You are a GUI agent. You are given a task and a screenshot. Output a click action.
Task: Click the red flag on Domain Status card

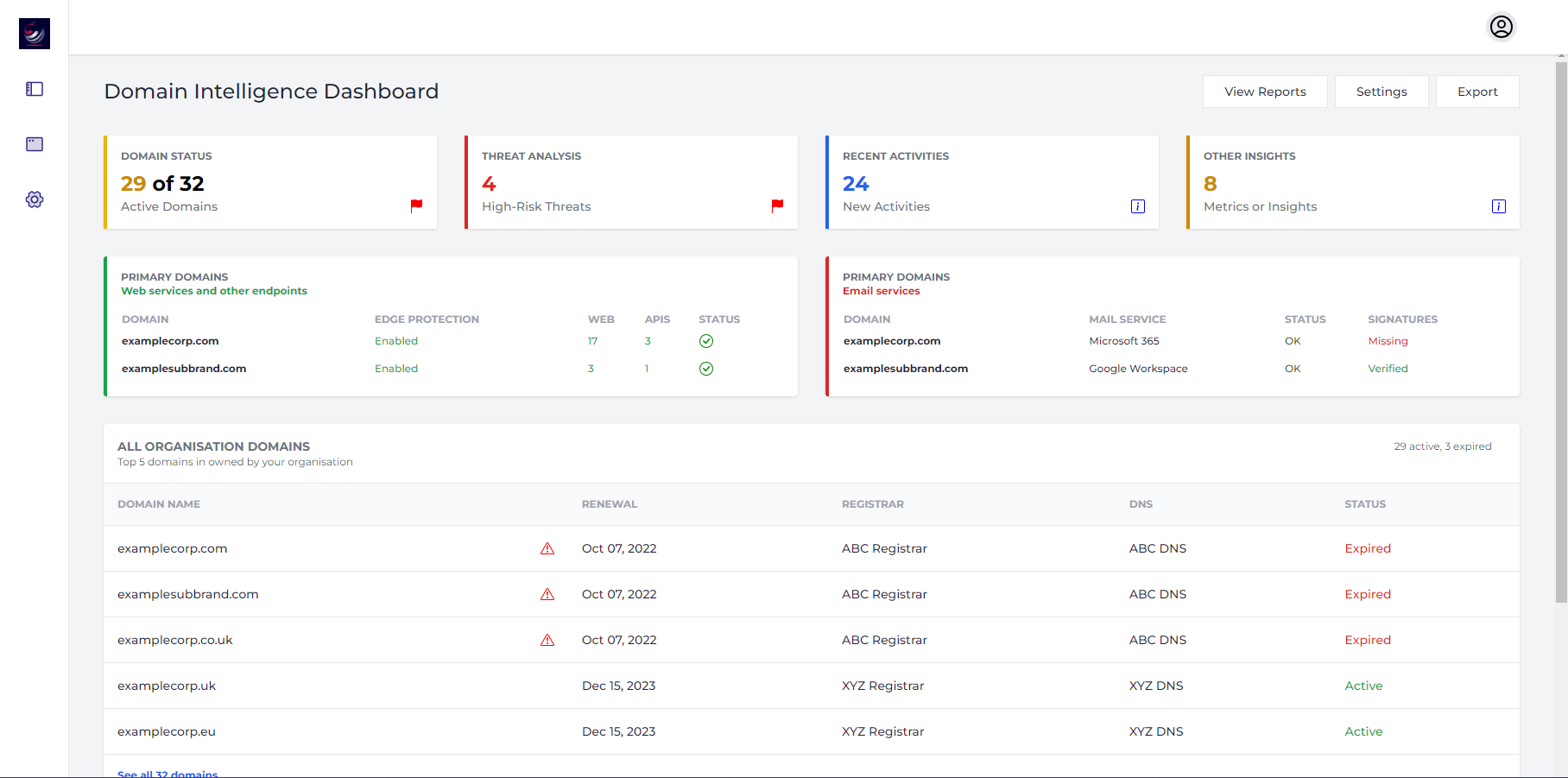[418, 205]
